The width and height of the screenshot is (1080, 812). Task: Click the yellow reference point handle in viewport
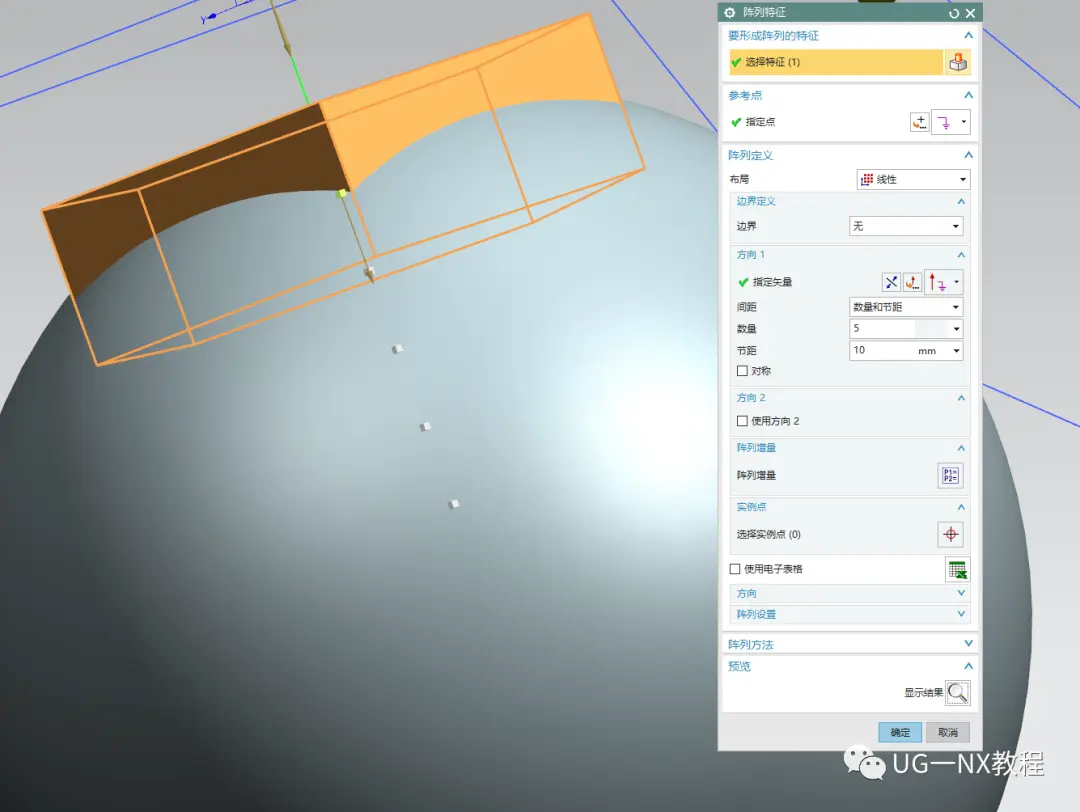pos(342,194)
